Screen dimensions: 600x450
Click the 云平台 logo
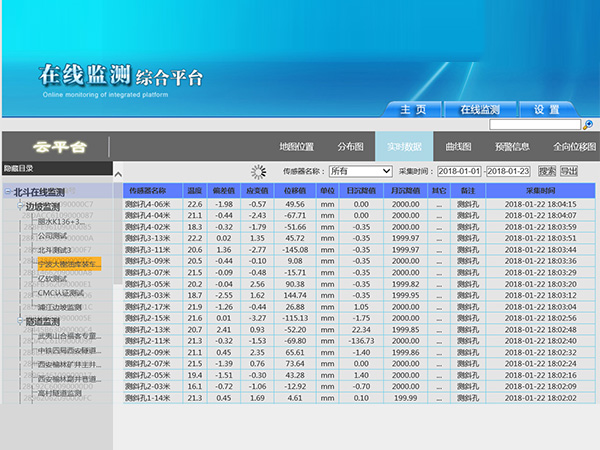click(x=55, y=146)
